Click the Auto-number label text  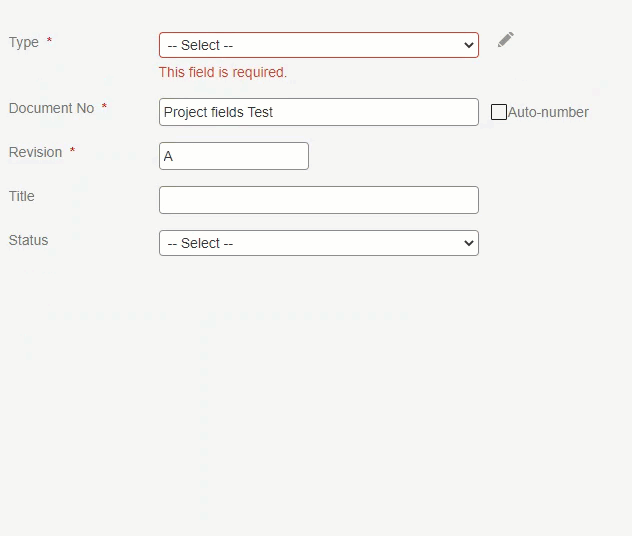click(548, 112)
